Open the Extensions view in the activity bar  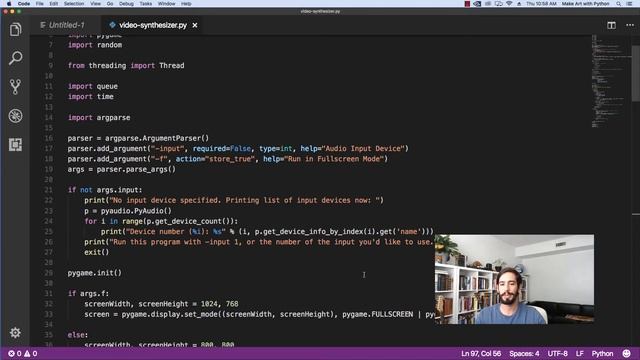(x=16, y=144)
